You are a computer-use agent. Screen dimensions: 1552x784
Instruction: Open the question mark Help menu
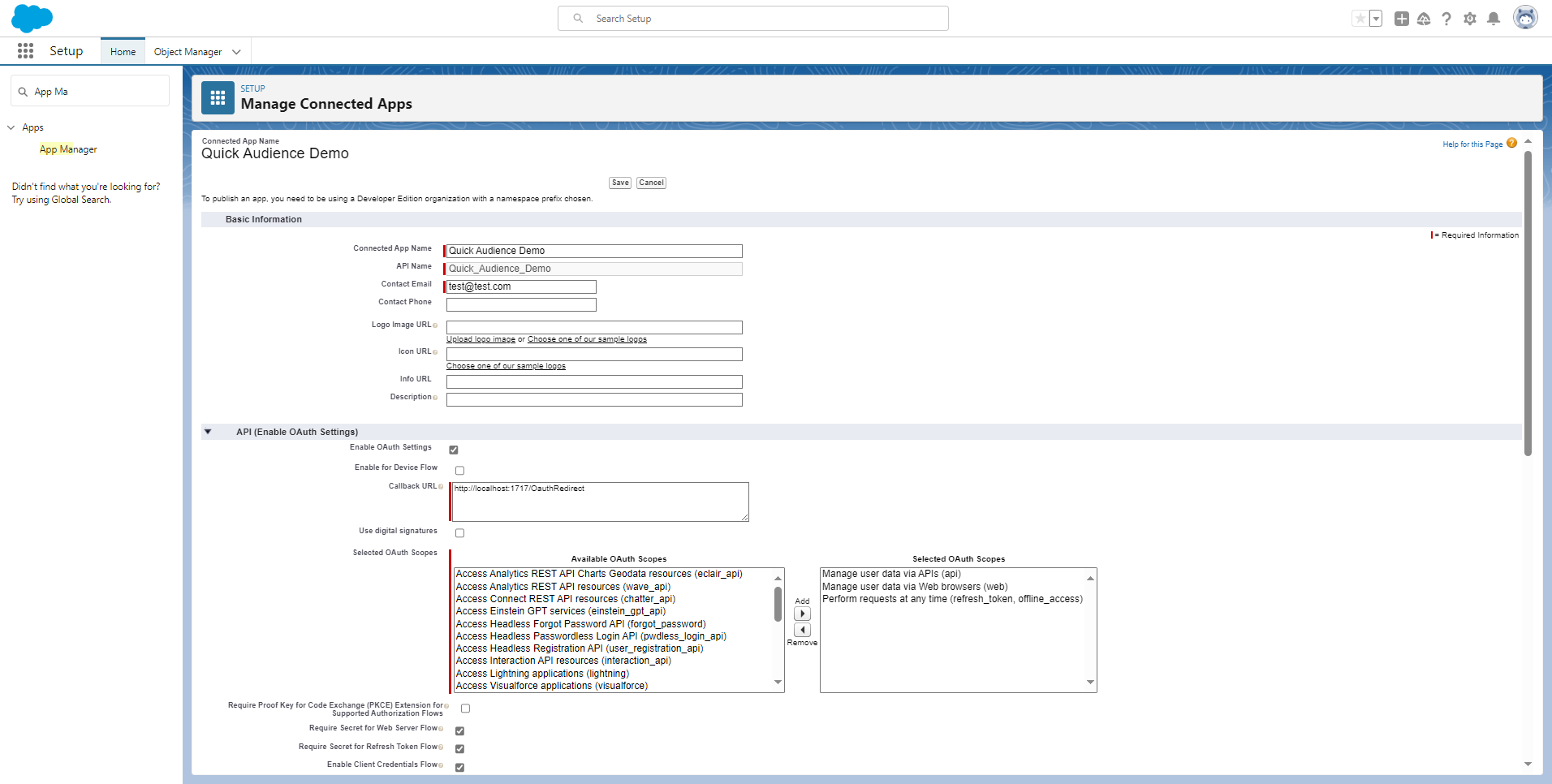1446,18
